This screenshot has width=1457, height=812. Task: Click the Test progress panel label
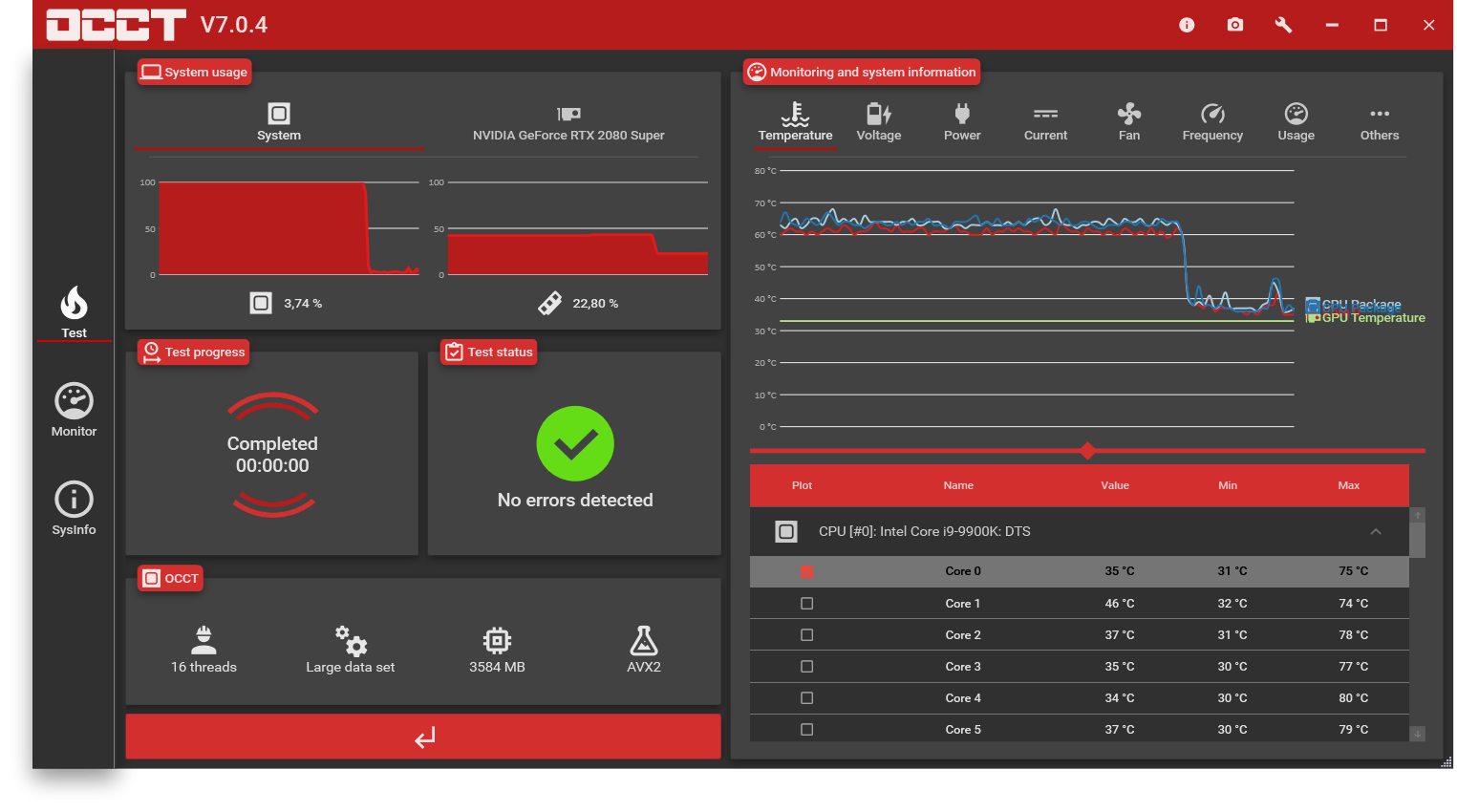click(x=194, y=353)
